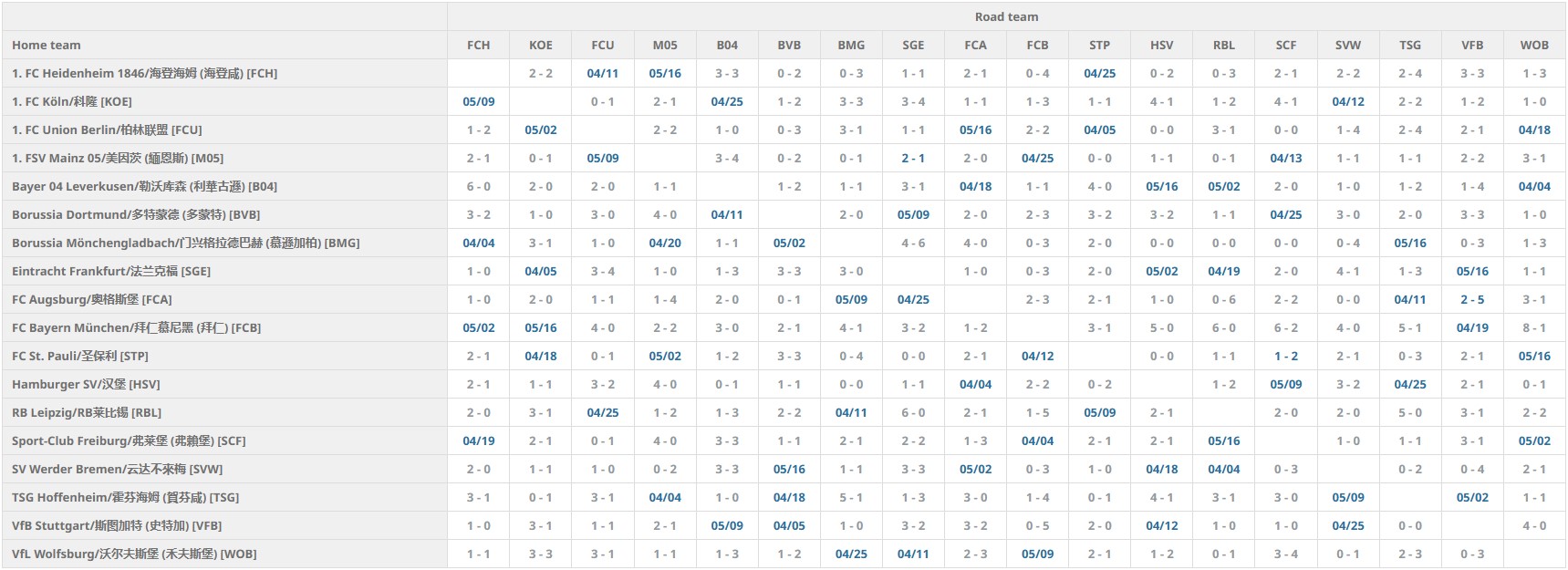Open Stuttgart's 04/12 match versus HSV
The width and height of the screenshot is (1568, 570).
[1161, 525]
